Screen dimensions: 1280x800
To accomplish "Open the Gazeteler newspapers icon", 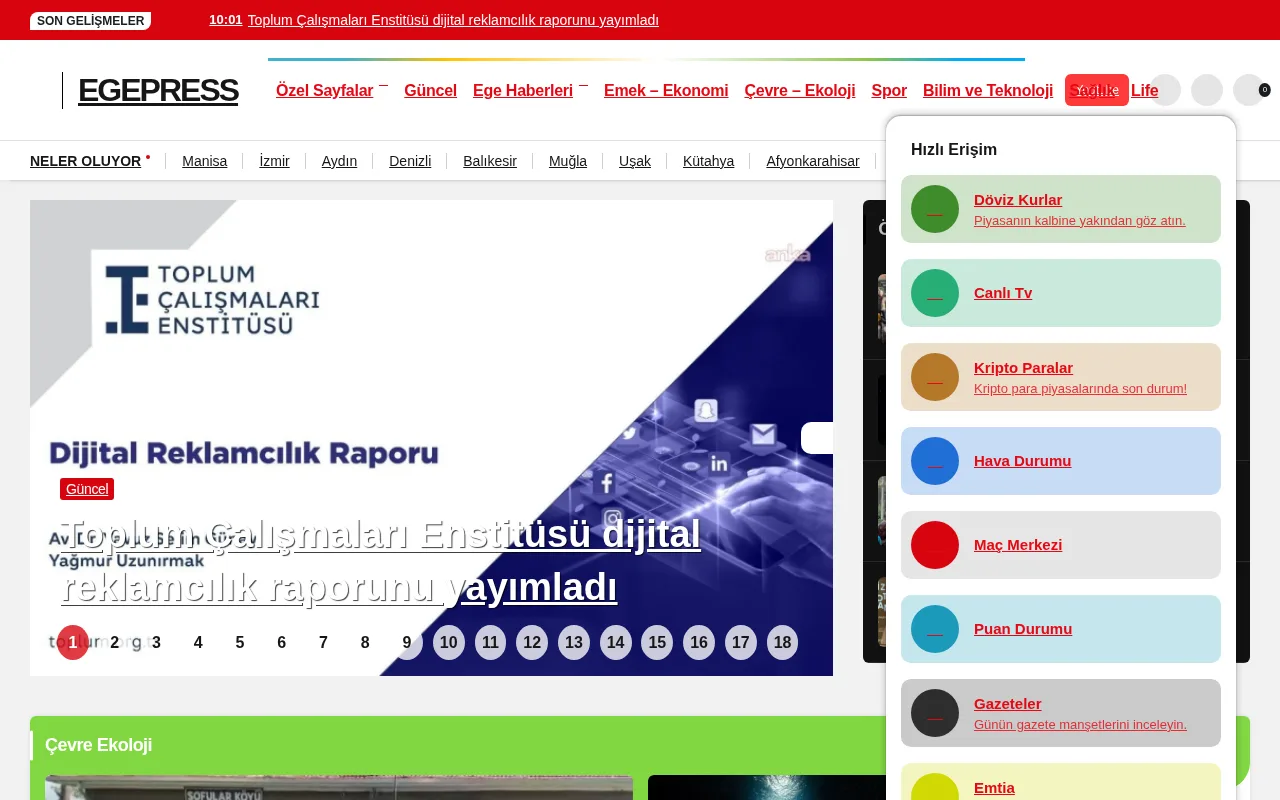I will (935, 713).
